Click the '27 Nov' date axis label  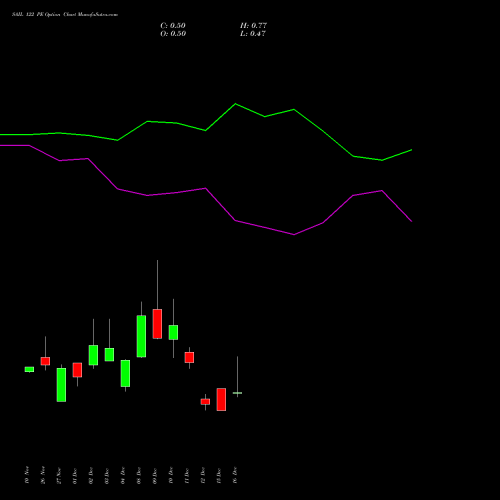(x=59, y=476)
